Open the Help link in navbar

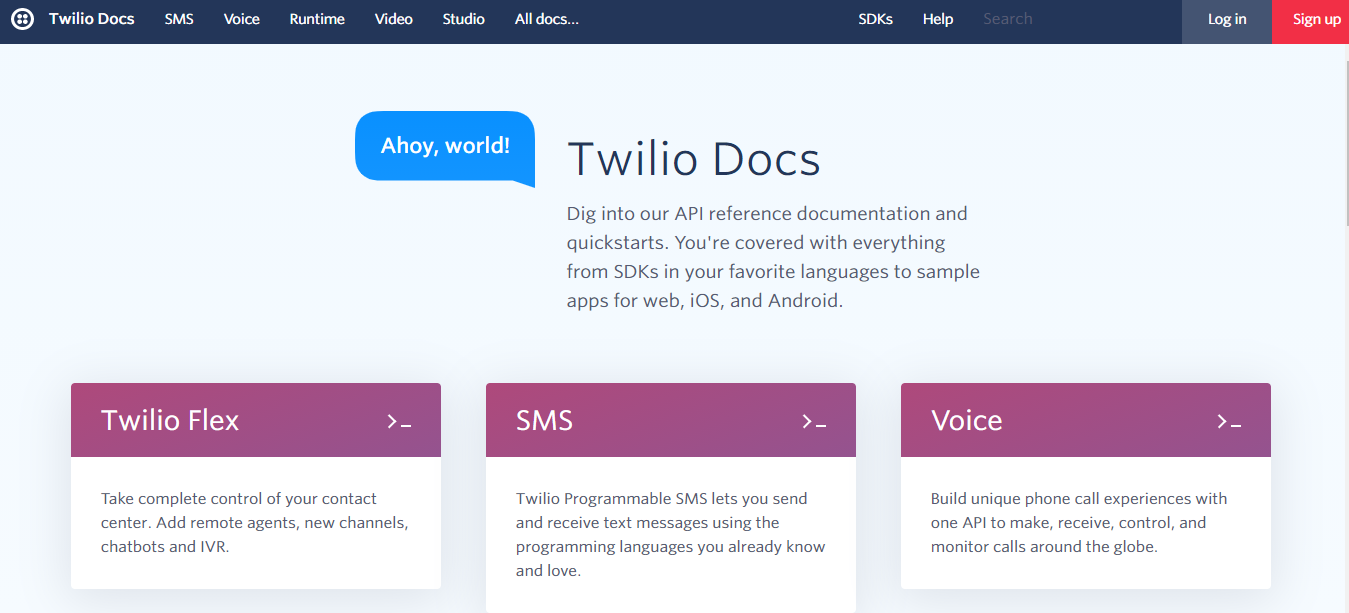tap(938, 19)
